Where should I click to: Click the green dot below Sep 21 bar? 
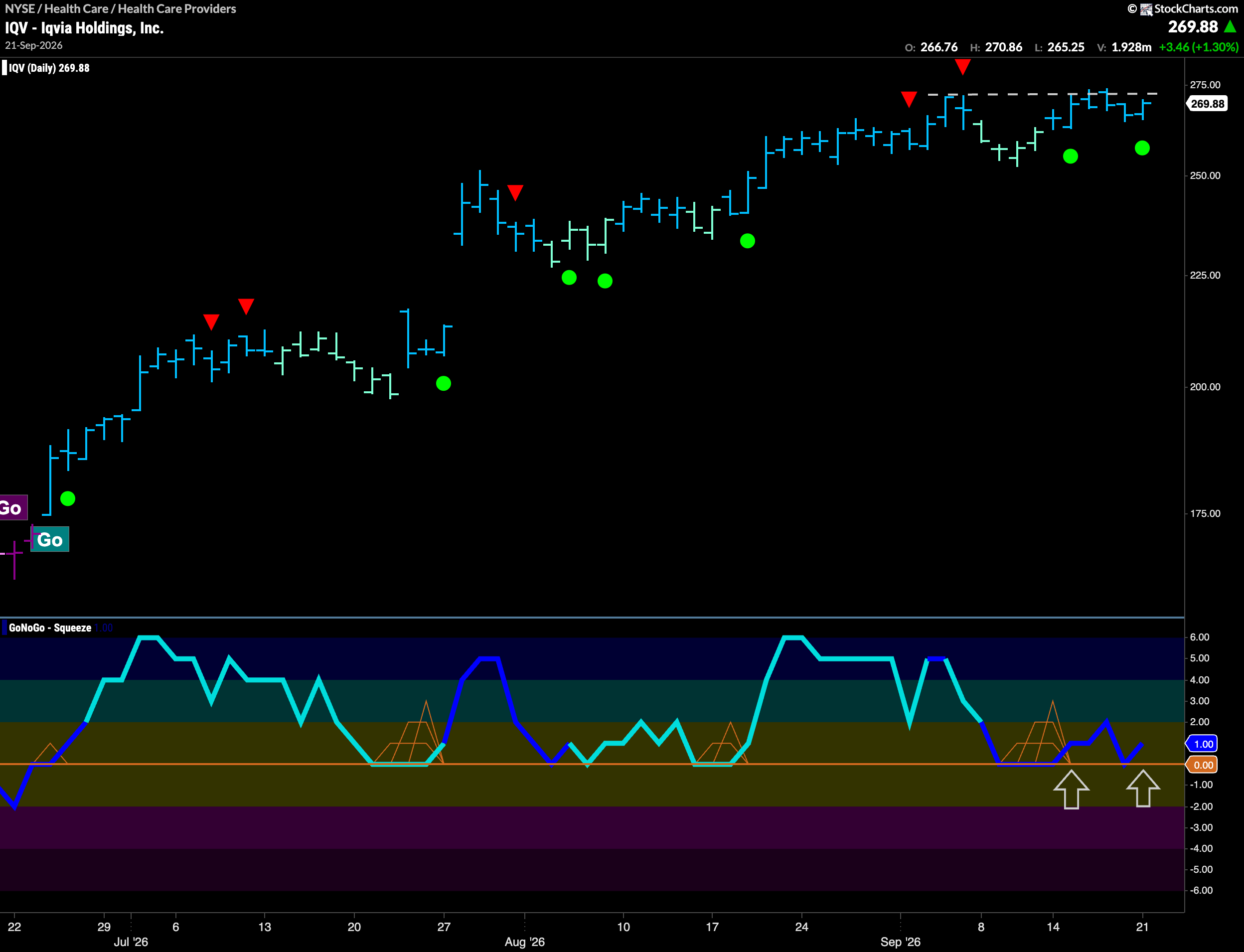point(1142,149)
